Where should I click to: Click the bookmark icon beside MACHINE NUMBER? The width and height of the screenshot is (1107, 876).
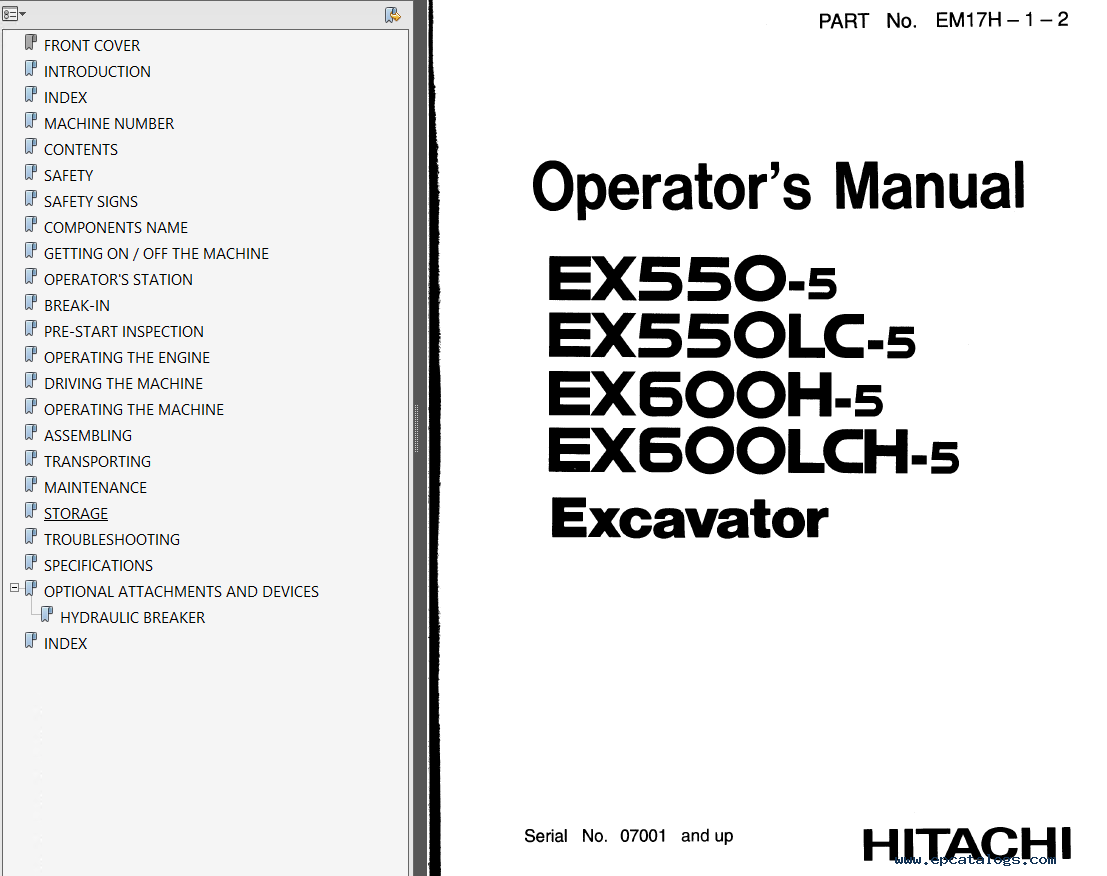pyautogui.click(x=30, y=121)
